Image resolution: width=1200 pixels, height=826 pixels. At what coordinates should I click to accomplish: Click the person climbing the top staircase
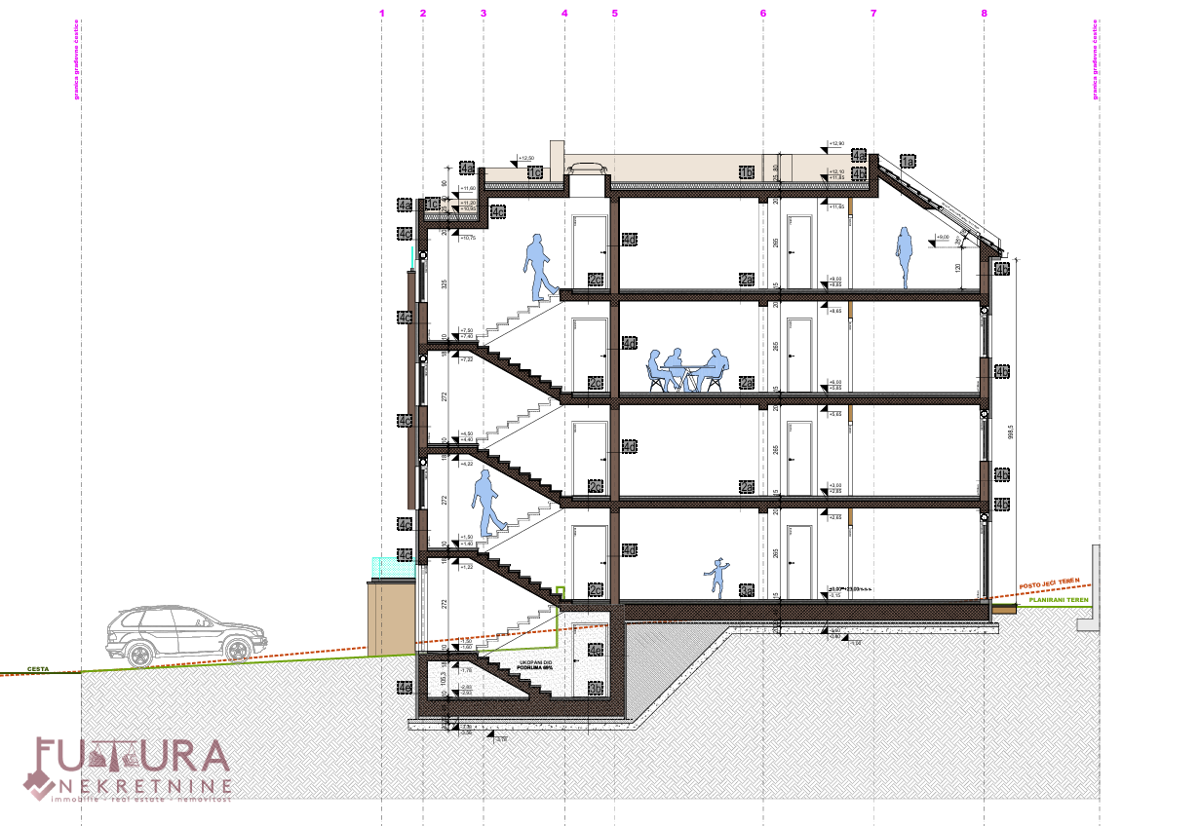[x=539, y=266]
